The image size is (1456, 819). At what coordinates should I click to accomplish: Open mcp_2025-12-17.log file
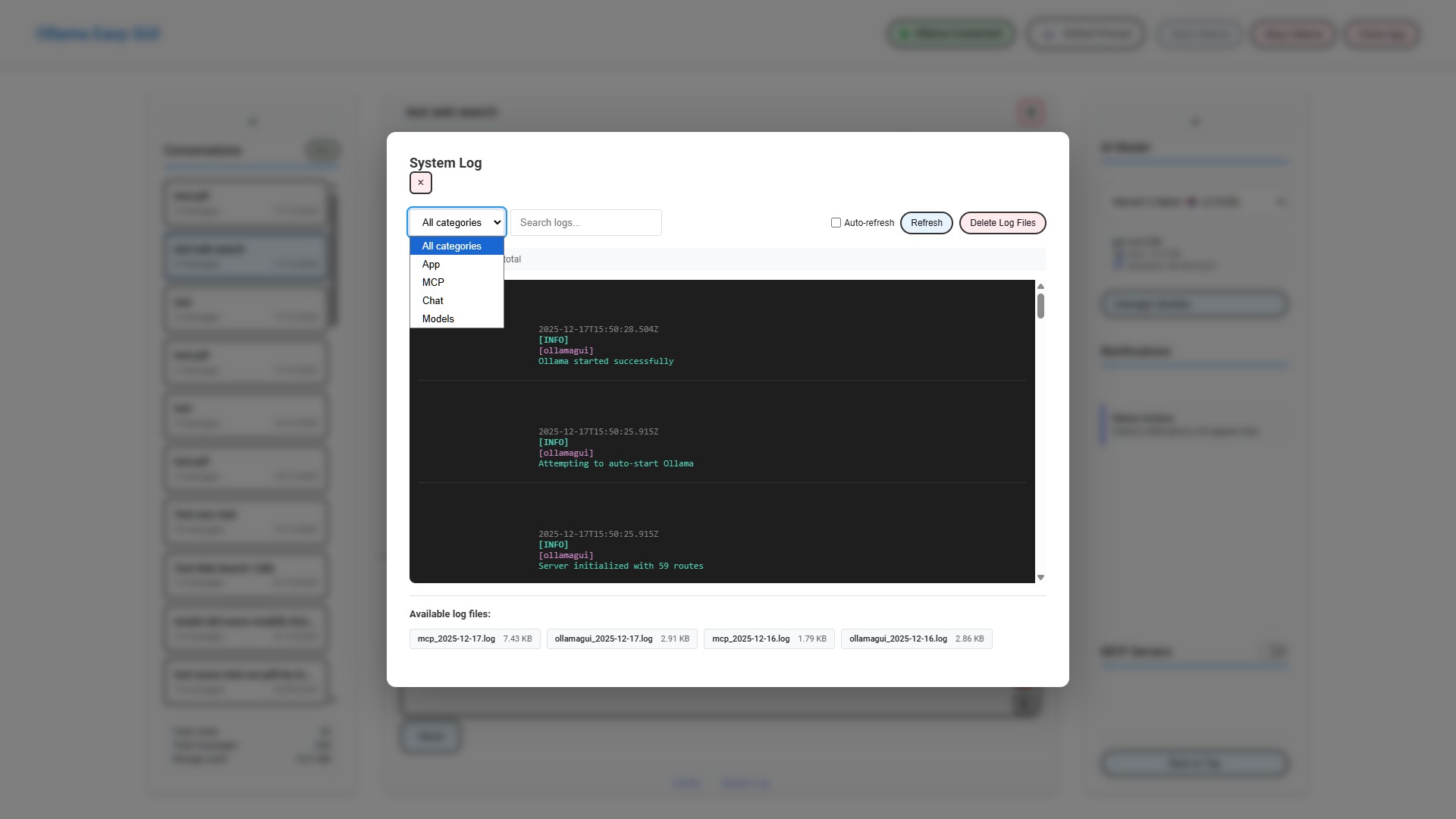pyautogui.click(x=474, y=639)
